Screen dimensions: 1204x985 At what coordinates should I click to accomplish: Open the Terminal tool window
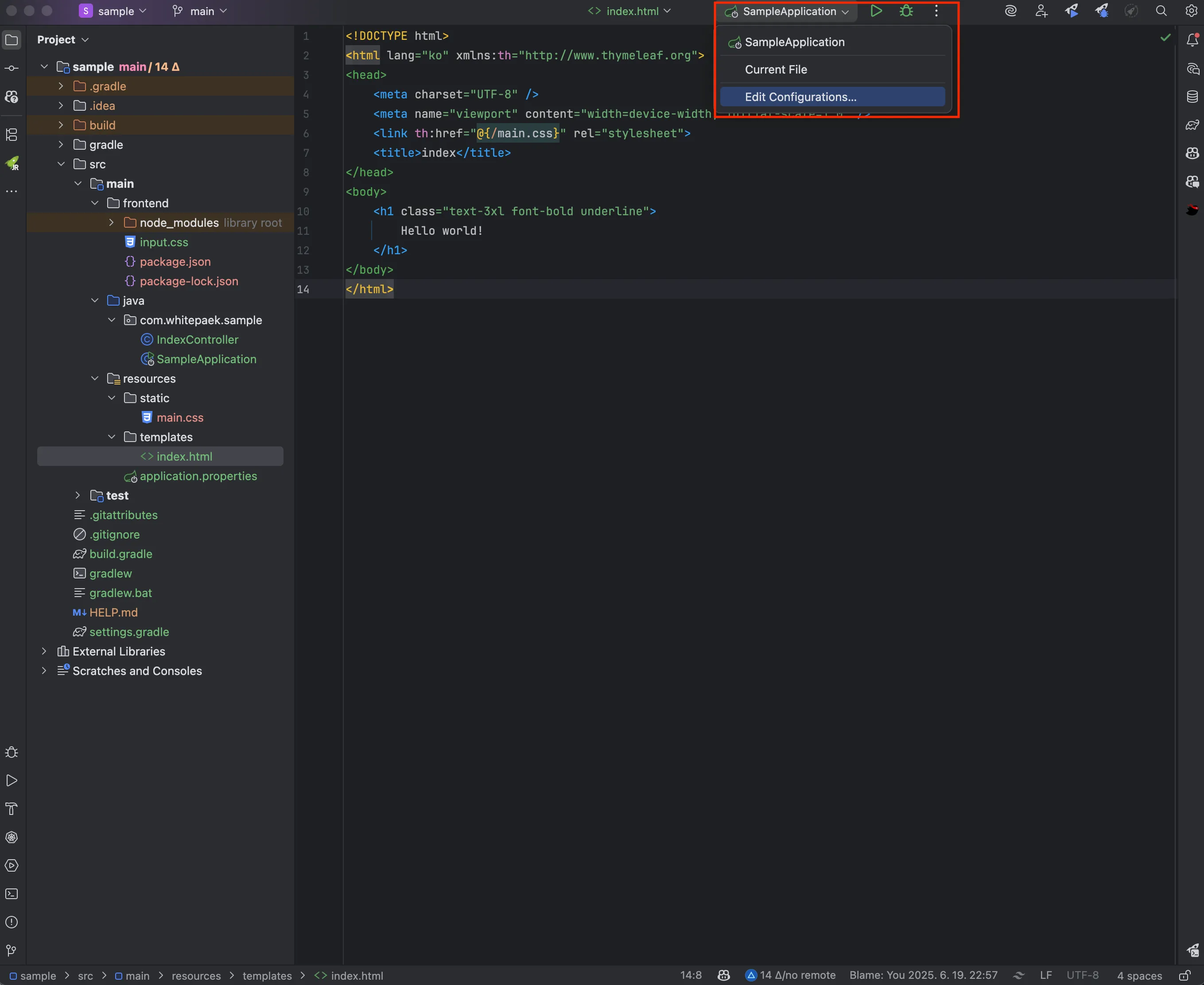tap(12, 894)
